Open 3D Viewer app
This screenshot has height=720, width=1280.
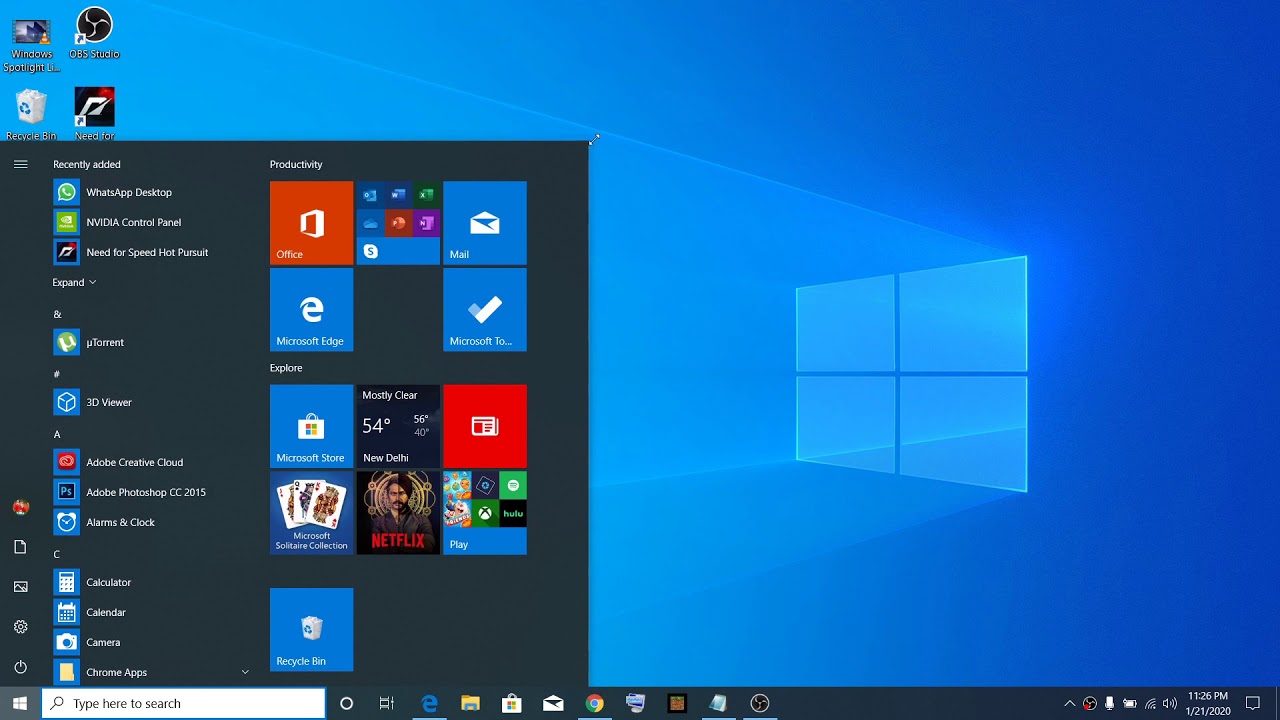coord(150,402)
